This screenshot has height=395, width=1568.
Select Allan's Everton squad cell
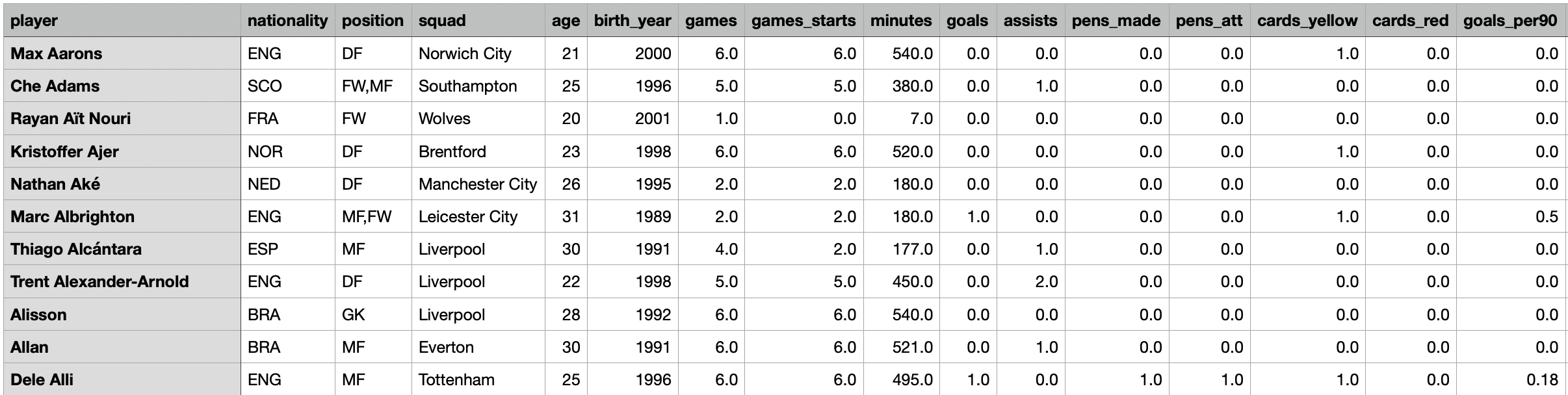coord(478,347)
